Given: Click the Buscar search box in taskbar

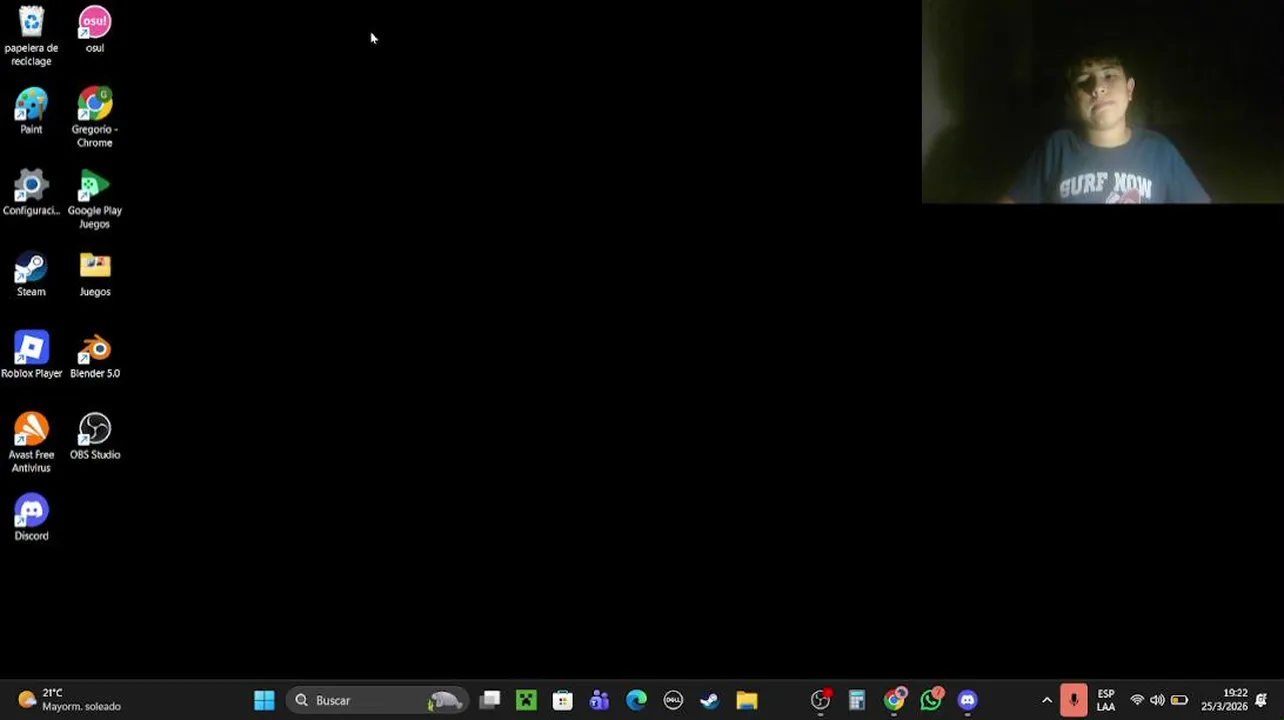Looking at the screenshot, I should tap(376, 700).
